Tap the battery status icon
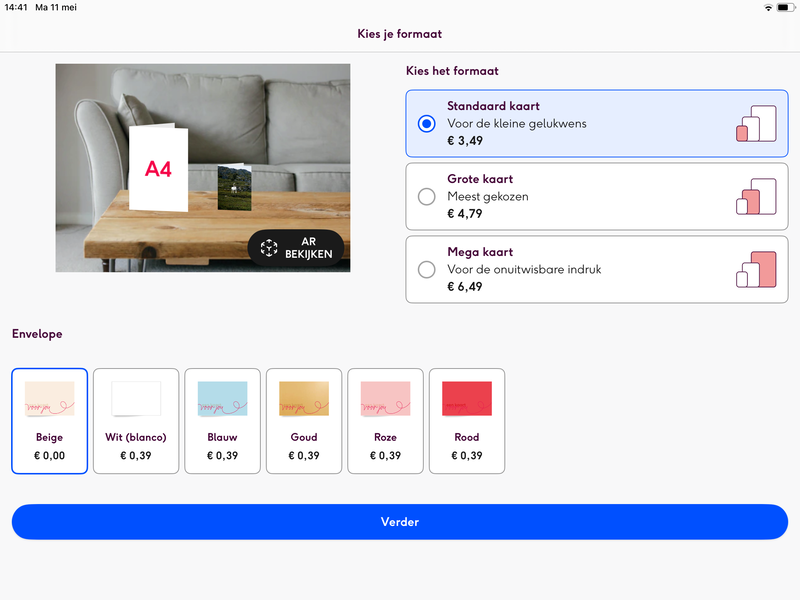Viewport: 800px width, 600px height. pos(785,8)
